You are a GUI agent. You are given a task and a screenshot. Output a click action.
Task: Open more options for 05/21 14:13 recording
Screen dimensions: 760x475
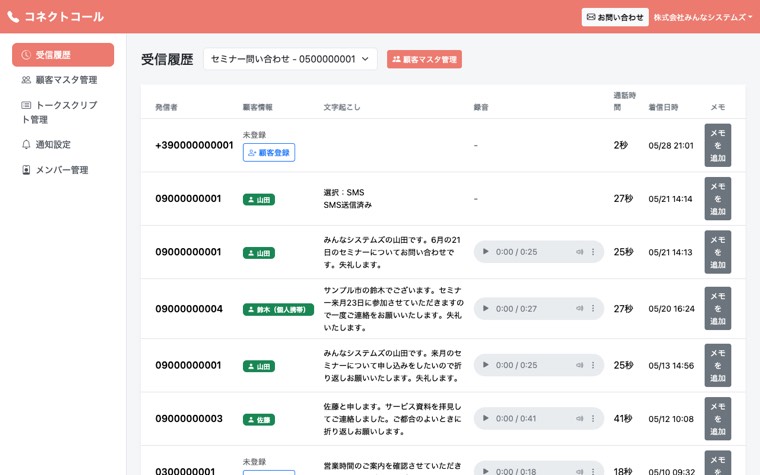click(x=593, y=252)
